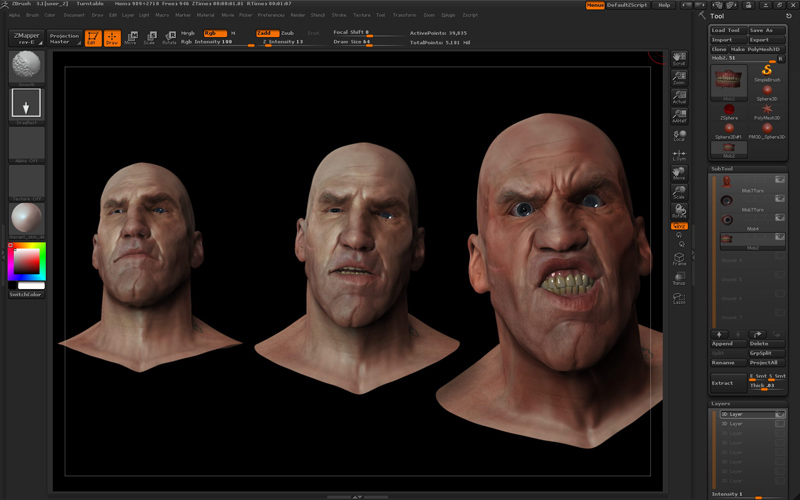Toggle visibility of Mob4 eye subtool
The image size is (800, 500).
pyautogui.click(x=779, y=217)
